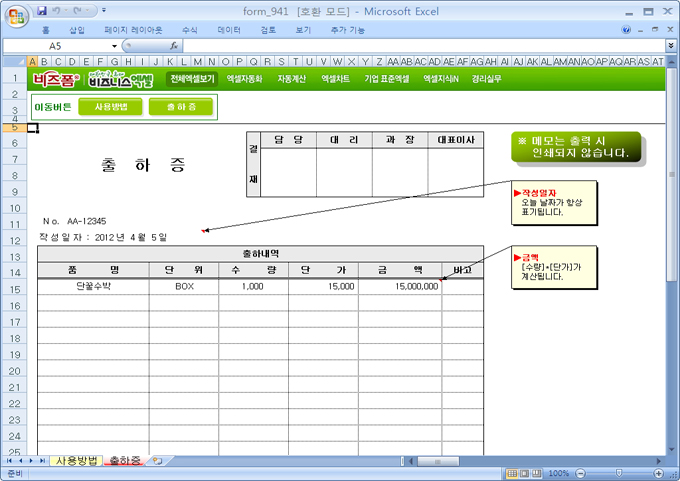Click the green 출 하 증 button
The image size is (680, 481).
181,106
